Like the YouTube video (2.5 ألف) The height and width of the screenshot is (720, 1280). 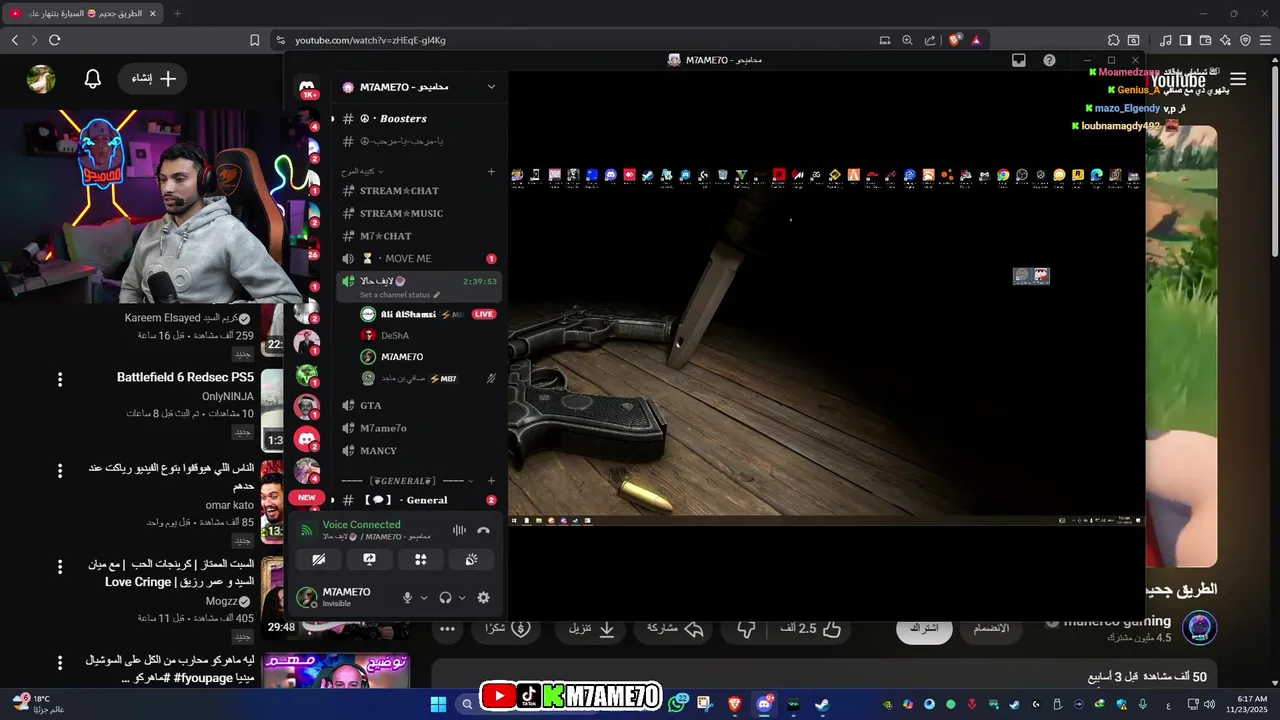[811, 629]
